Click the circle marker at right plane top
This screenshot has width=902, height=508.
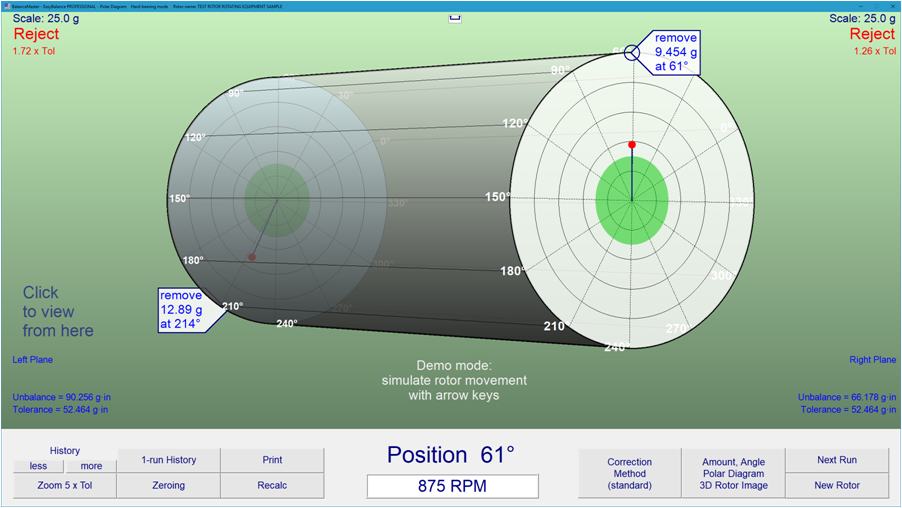[x=632, y=52]
